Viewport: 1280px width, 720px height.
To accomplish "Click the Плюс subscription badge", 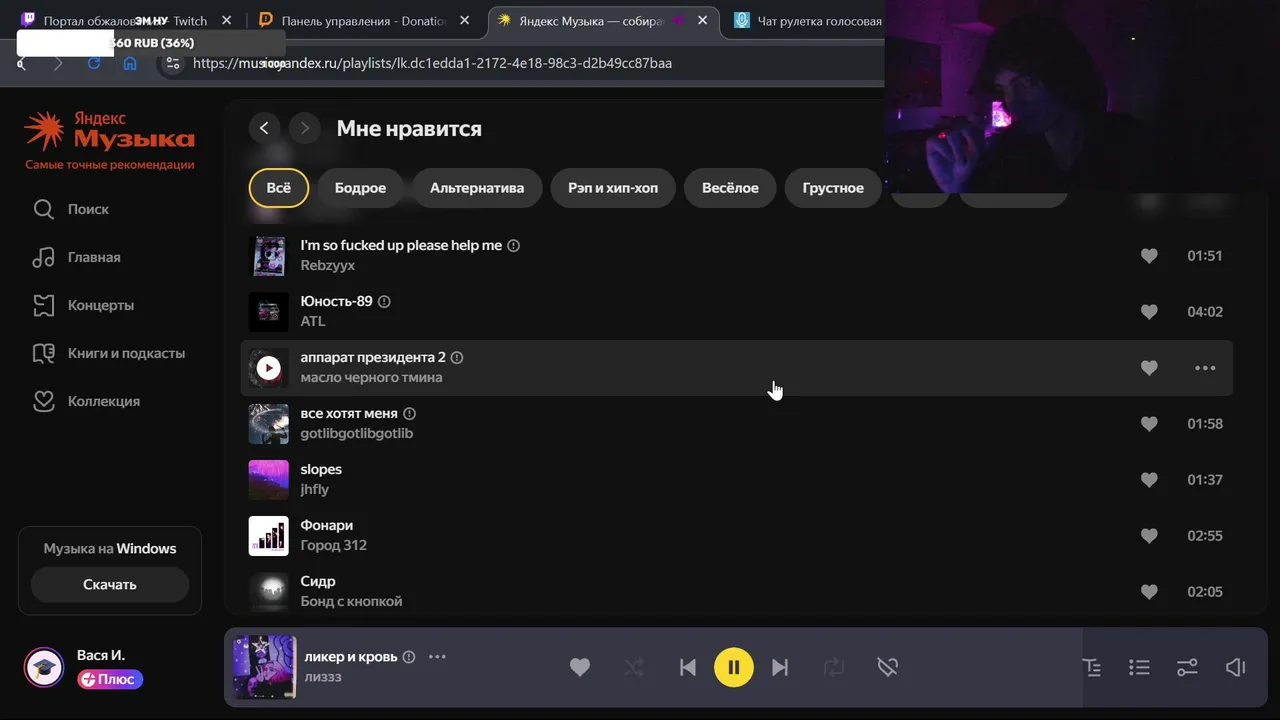I will (x=110, y=679).
